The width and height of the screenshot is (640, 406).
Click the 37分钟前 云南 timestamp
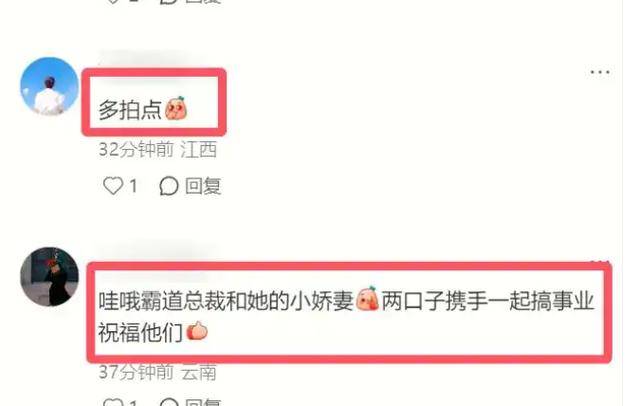(158, 372)
